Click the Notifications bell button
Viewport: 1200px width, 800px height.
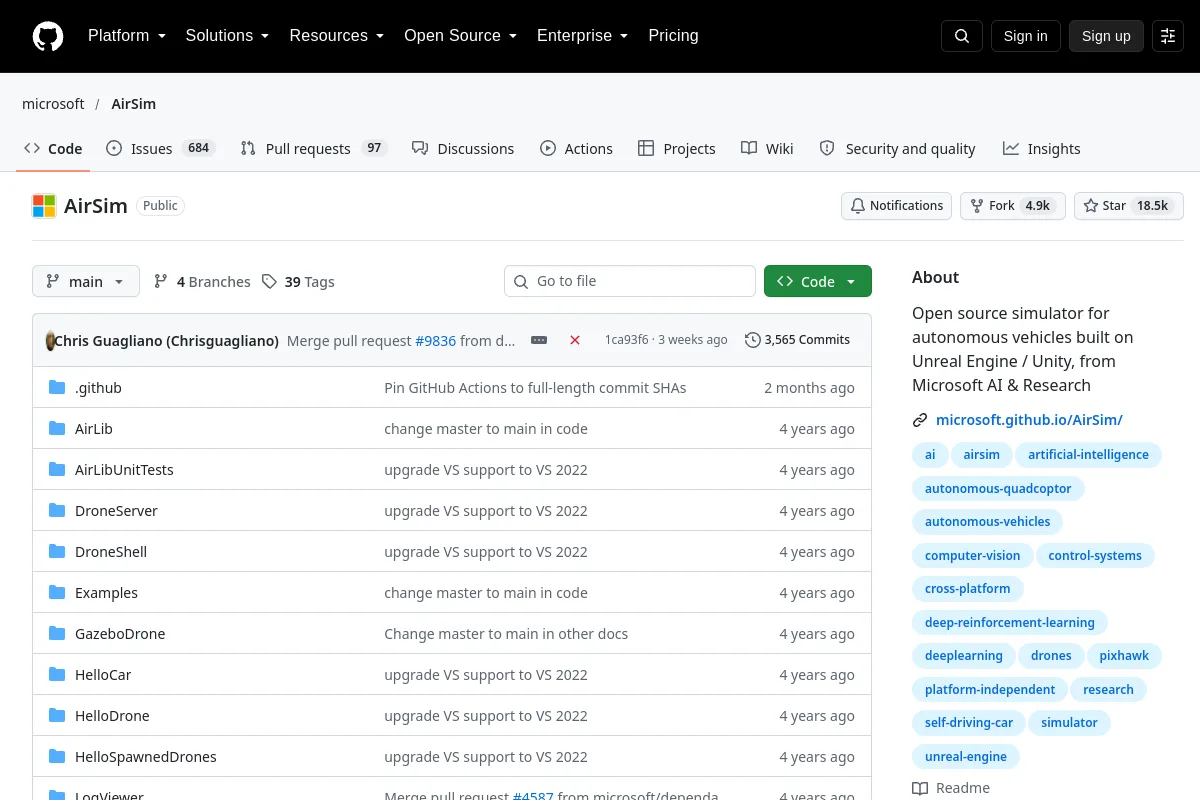click(x=897, y=206)
